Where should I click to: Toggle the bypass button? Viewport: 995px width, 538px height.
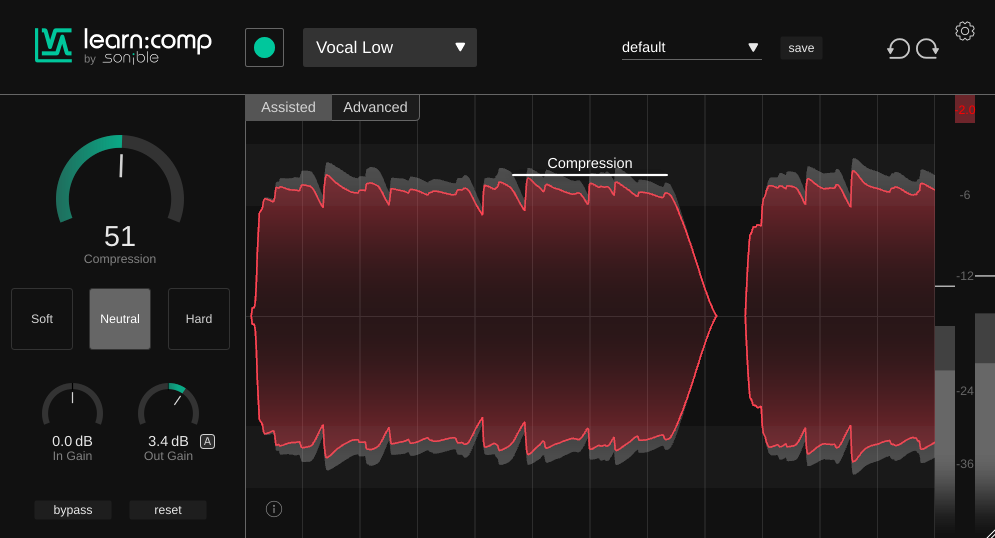73,510
